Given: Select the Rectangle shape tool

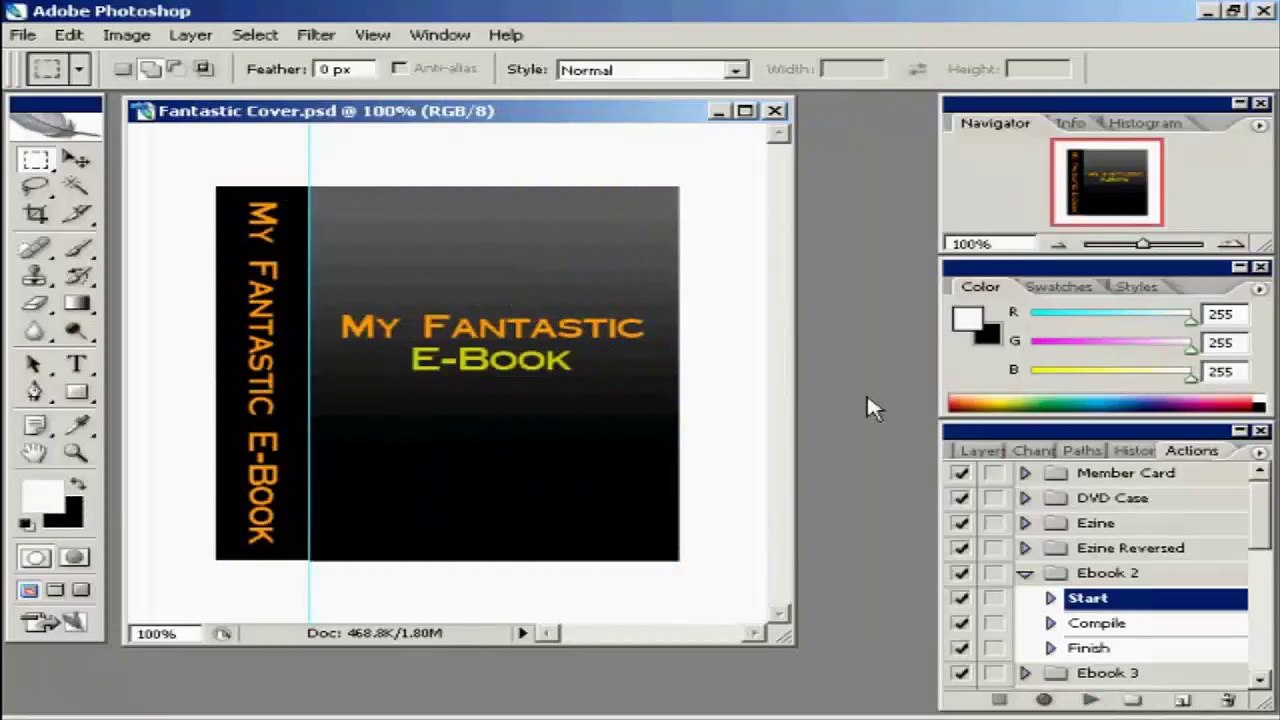Looking at the screenshot, I should click(75, 392).
